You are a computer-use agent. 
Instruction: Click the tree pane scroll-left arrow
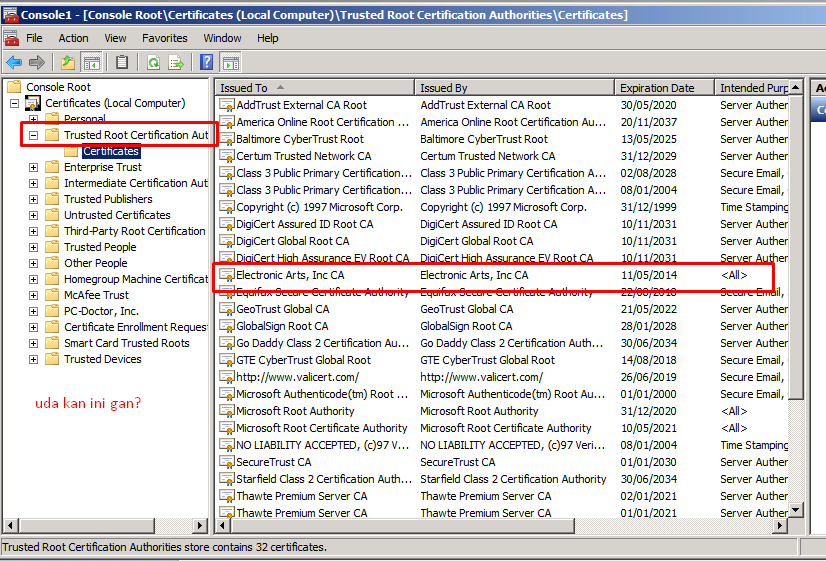11,525
